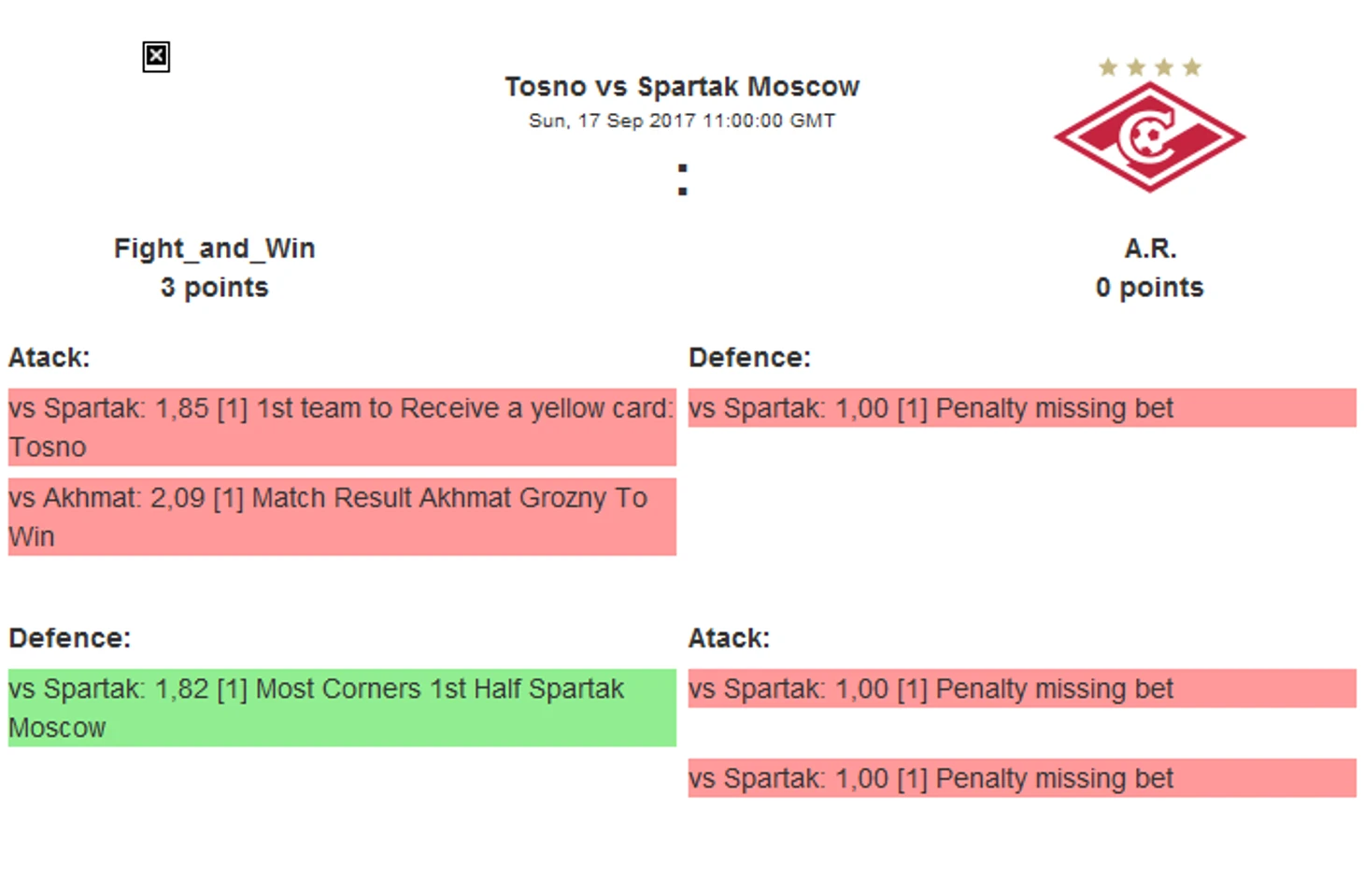Click the right Atack heading
Screen dimensions: 1364x896
click(729, 638)
